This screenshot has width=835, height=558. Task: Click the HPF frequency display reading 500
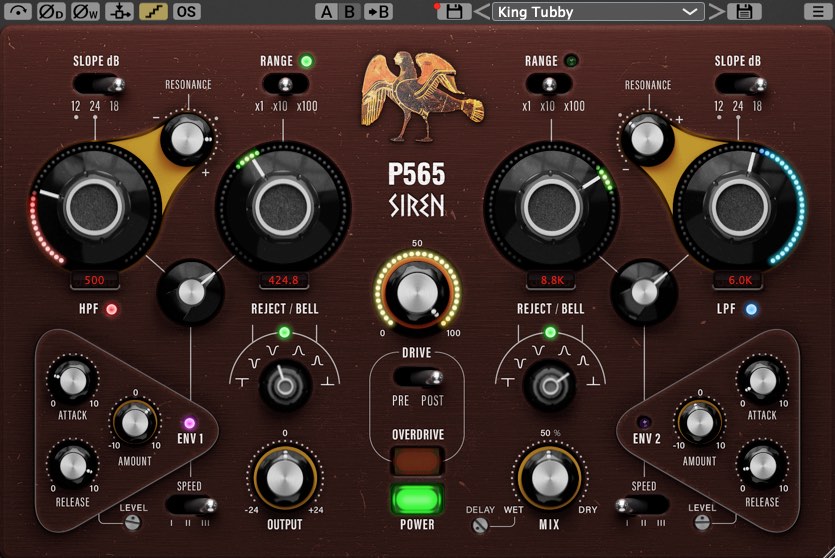click(x=95, y=280)
